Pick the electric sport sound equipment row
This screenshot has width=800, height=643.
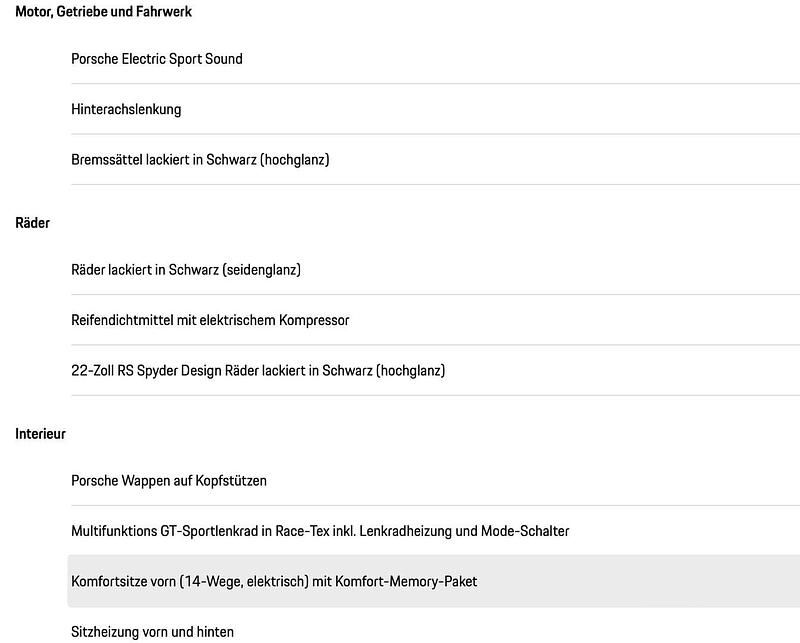(x=157, y=59)
